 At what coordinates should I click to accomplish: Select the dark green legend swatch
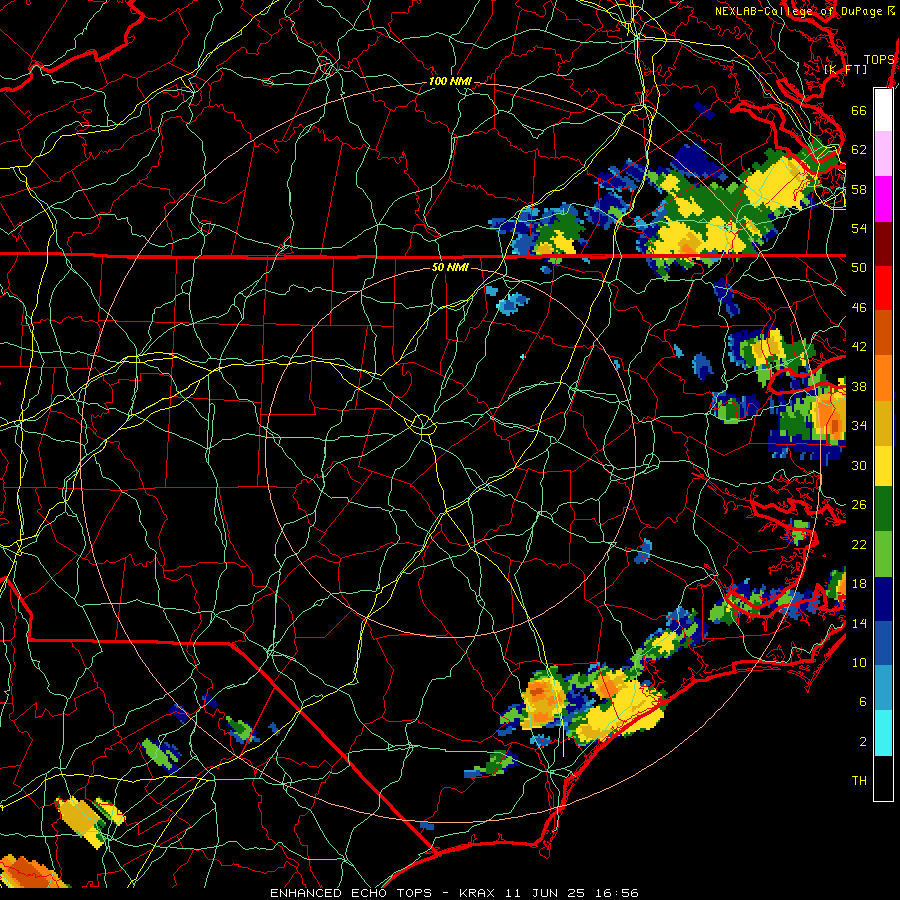883,509
